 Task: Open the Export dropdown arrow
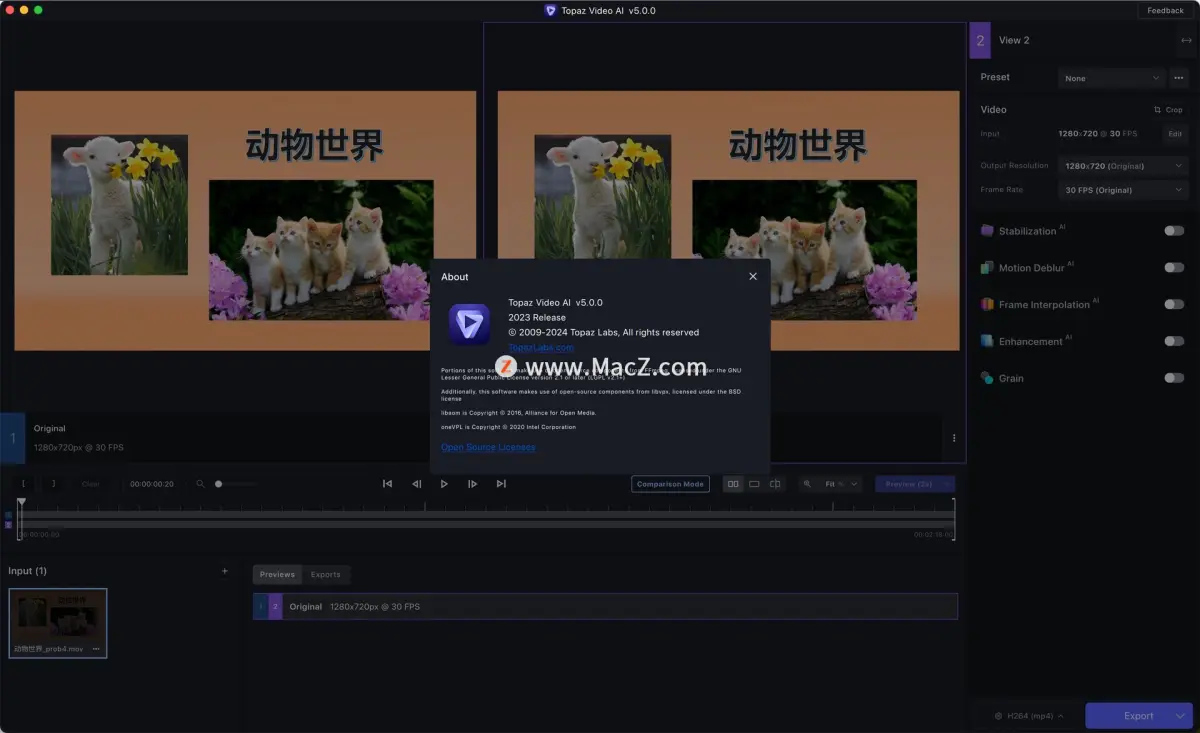[1182, 716]
